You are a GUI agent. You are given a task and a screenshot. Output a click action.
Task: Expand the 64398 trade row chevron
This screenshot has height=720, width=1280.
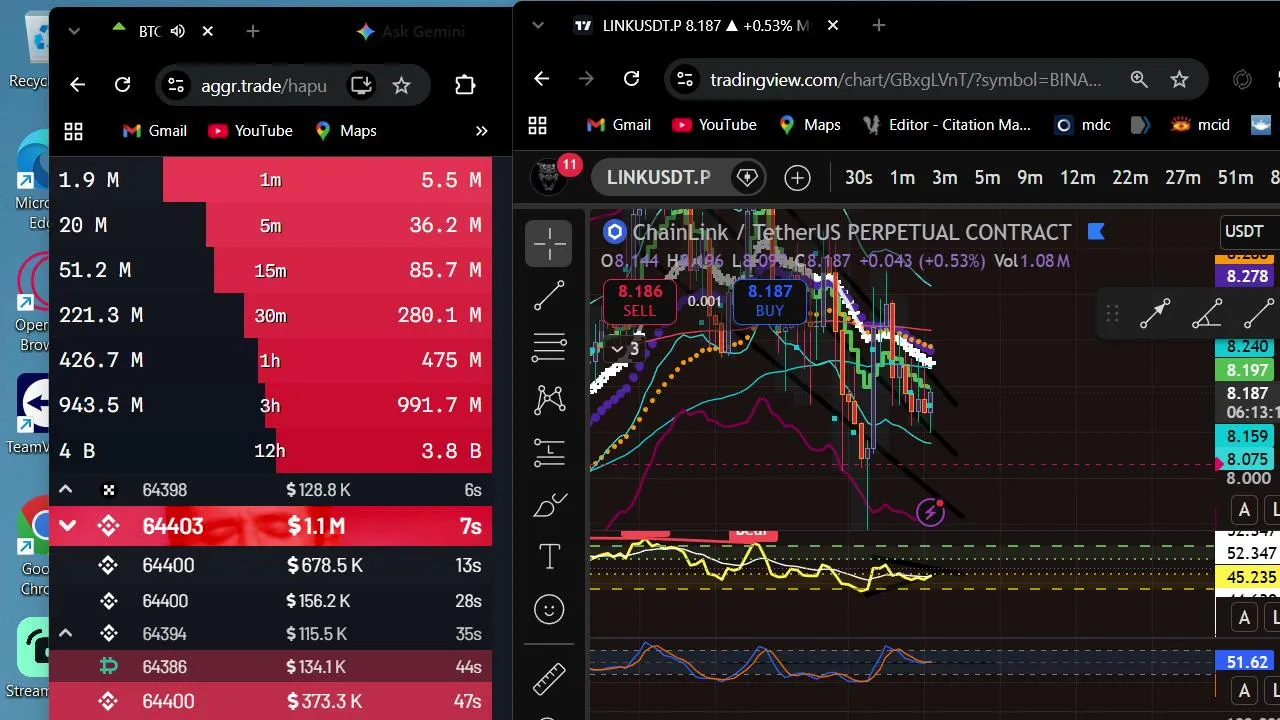[65, 490]
